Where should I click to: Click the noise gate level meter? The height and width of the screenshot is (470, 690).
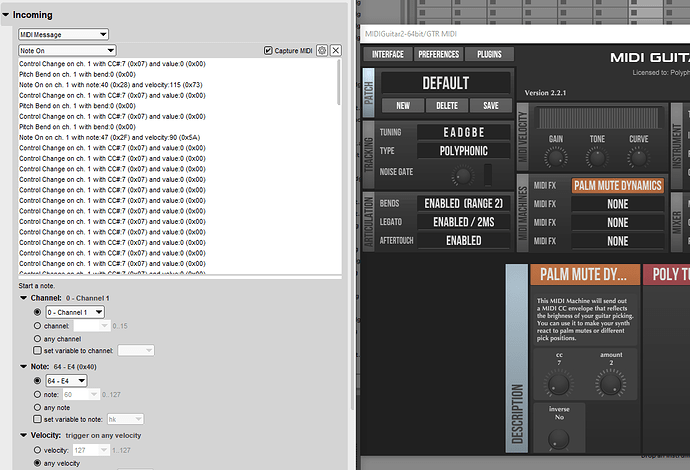pyautogui.click(x=488, y=175)
